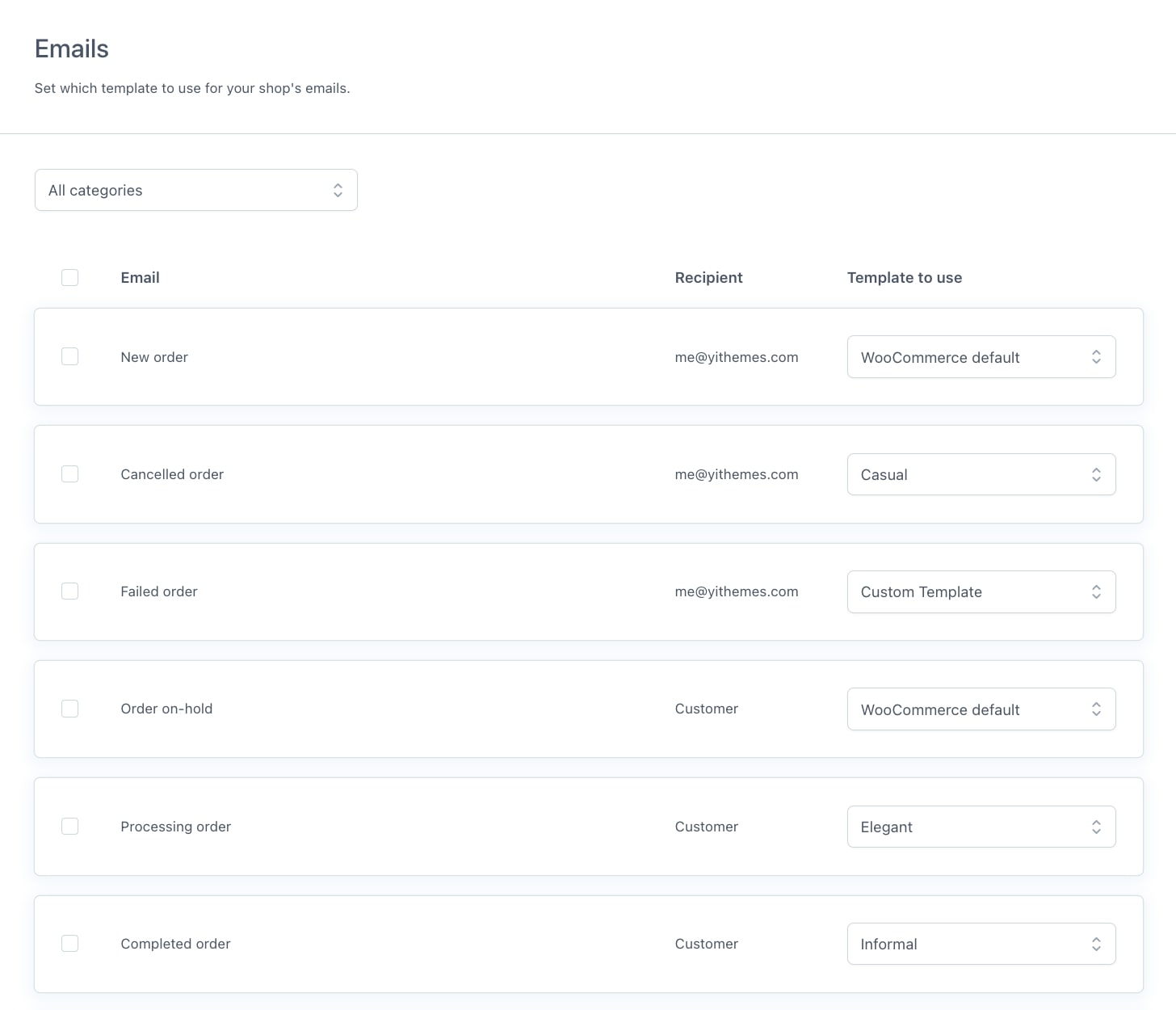
Task: Select the Cancelled order row checkbox
Action: (x=70, y=474)
